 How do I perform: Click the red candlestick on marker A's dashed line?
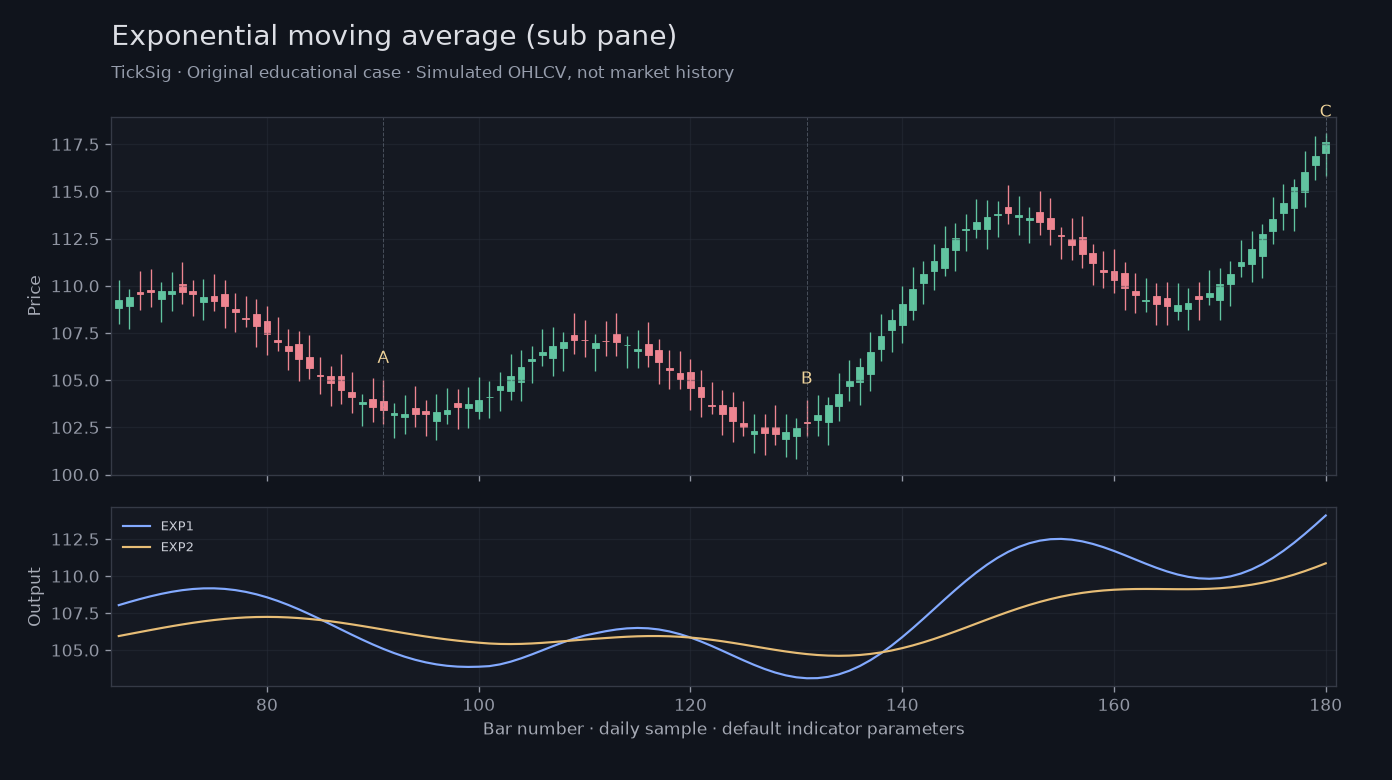coord(383,405)
